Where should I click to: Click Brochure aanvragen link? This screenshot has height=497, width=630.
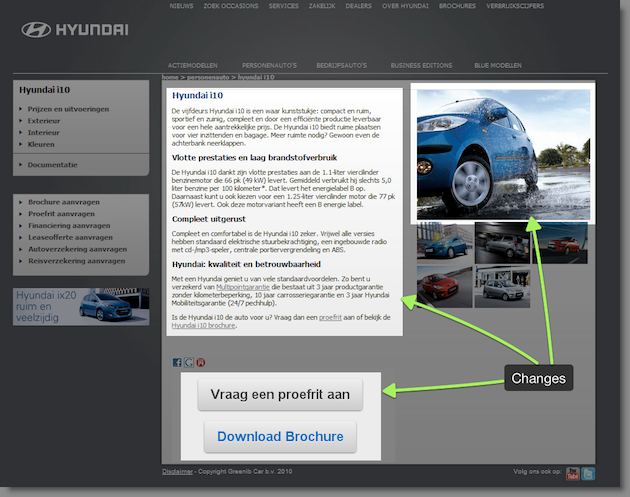click(x=64, y=202)
